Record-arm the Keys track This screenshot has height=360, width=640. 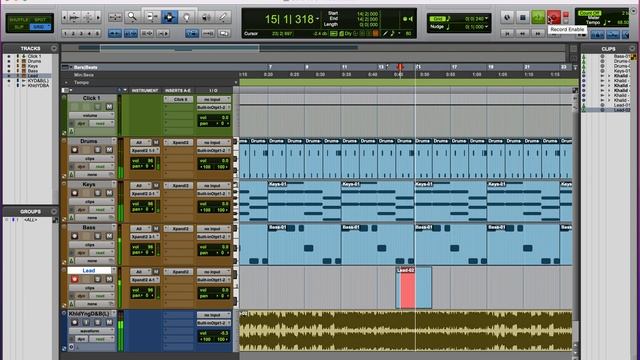click(x=74, y=193)
